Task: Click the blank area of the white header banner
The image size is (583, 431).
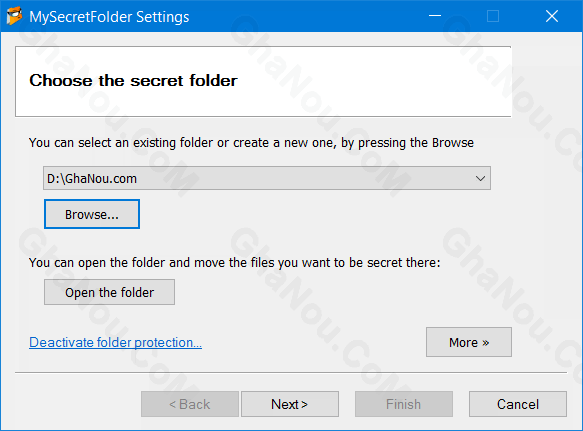Action: [x=372, y=81]
